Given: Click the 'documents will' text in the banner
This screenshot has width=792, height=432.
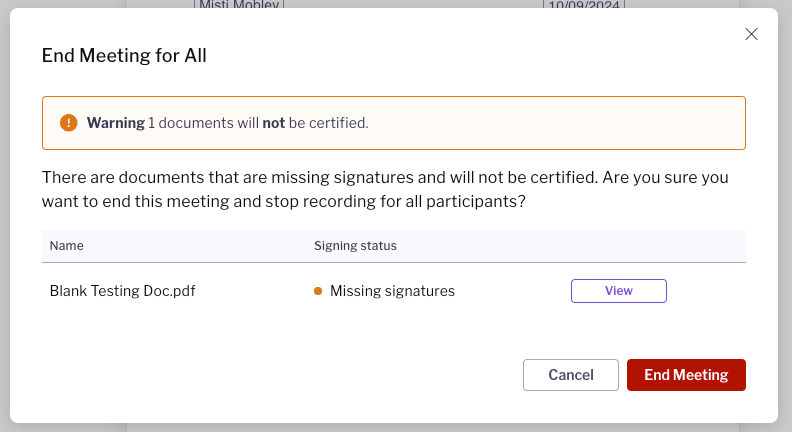Looking at the screenshot, I should click(208, 123).
